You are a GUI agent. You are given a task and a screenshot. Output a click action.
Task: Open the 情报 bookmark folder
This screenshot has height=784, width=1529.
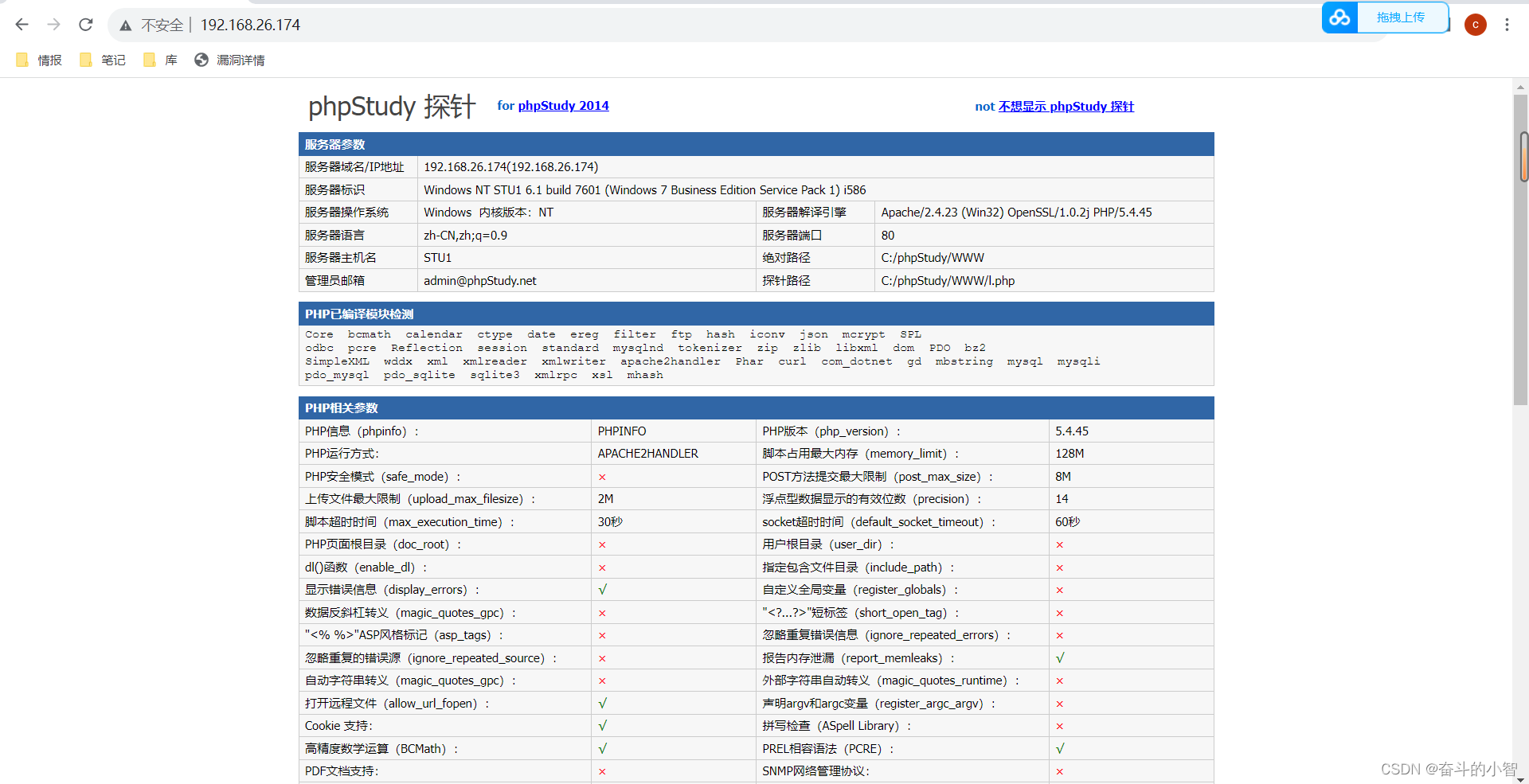coord(39,60)
